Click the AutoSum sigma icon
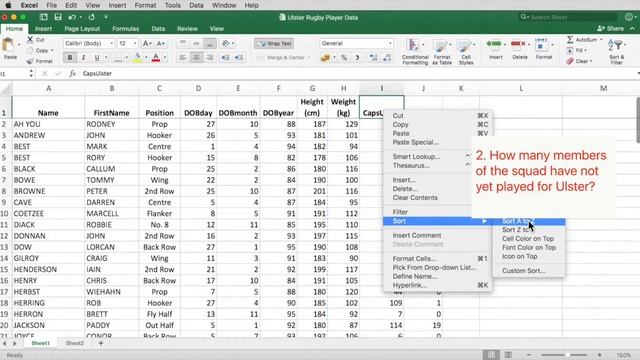The image size is (640, 360). 570,40
